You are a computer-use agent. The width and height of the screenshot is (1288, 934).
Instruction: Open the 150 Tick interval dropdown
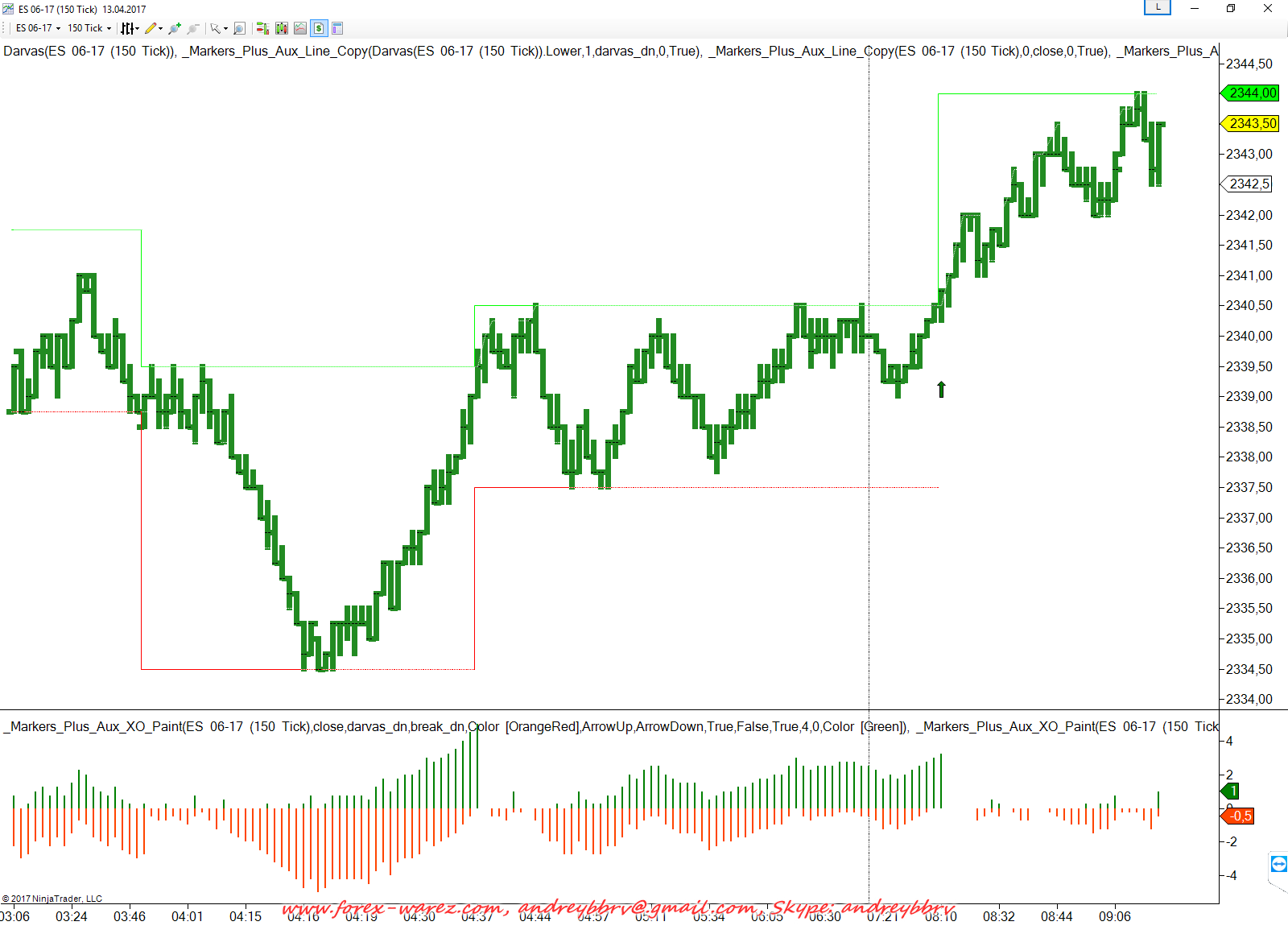tap(89, 28)
